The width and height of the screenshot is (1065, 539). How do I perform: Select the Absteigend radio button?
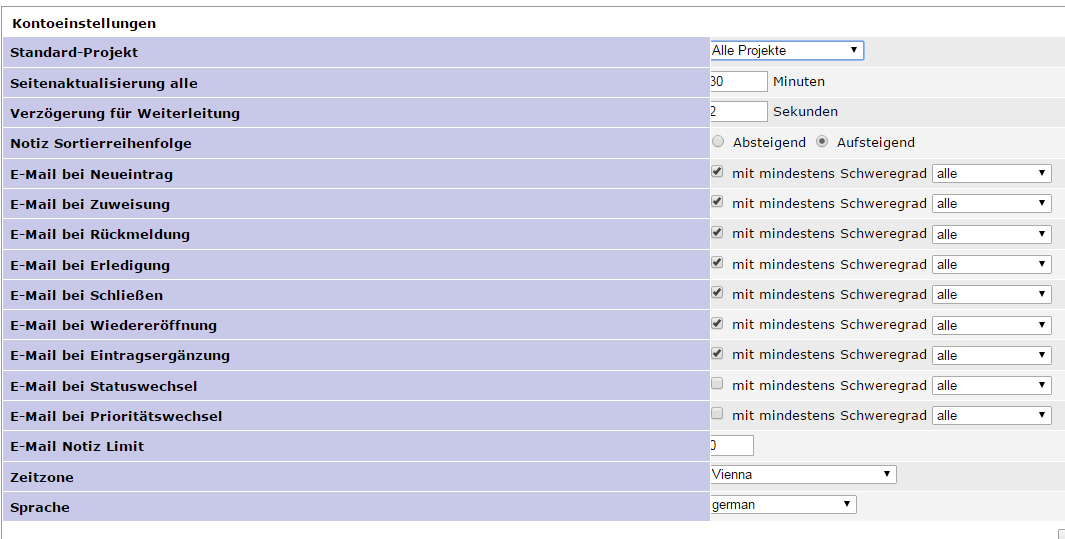(x=718, y=142)
